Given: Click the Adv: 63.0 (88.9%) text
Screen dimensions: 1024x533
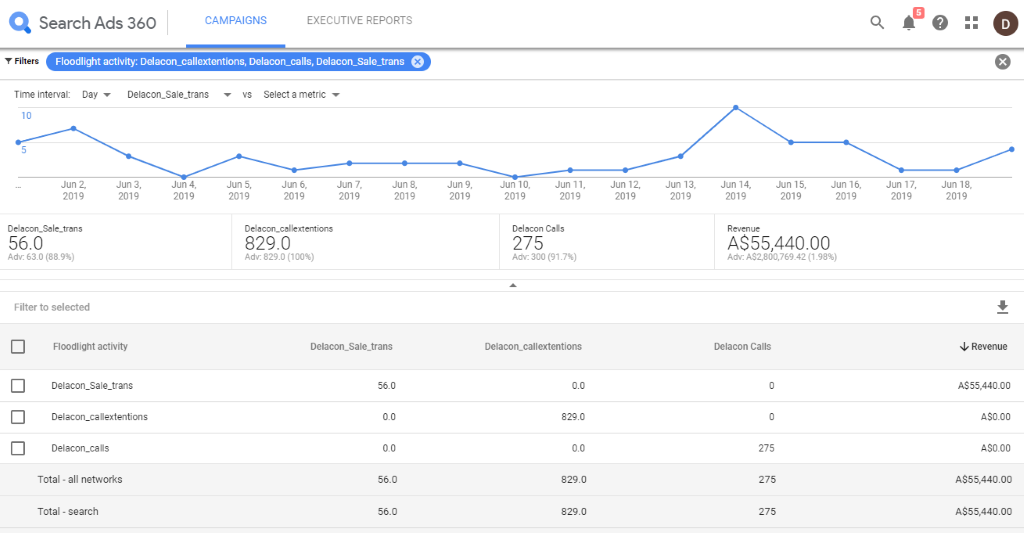Looking at the screenshot, I should (x=41, y=257).
